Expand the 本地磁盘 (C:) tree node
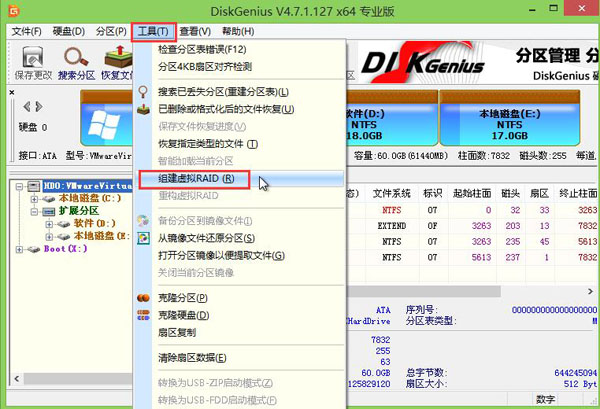Image resolution: width=600 pixels, height=409 pixels. tap(34, 199)
